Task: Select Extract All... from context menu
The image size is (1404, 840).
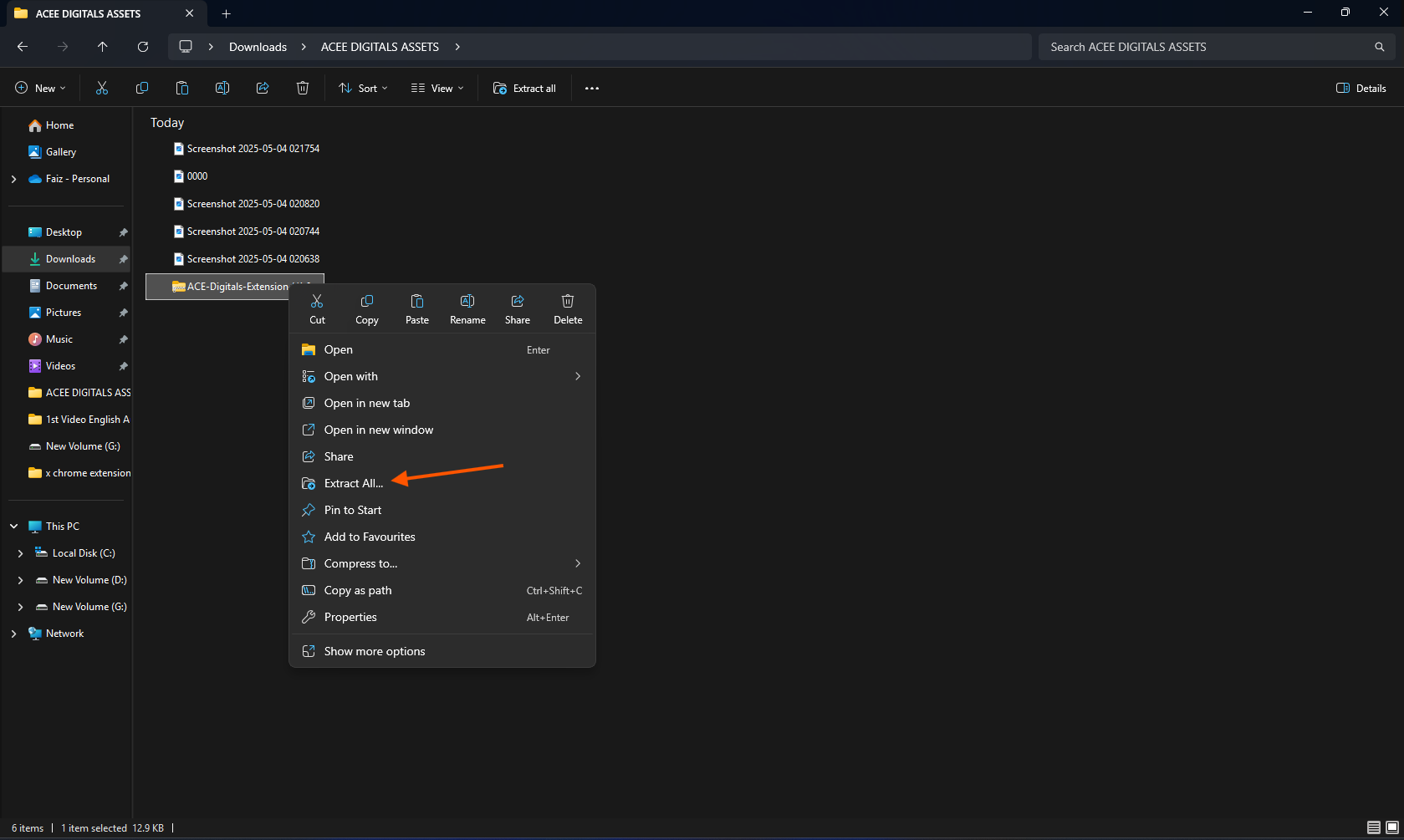Action: (353, 483)
